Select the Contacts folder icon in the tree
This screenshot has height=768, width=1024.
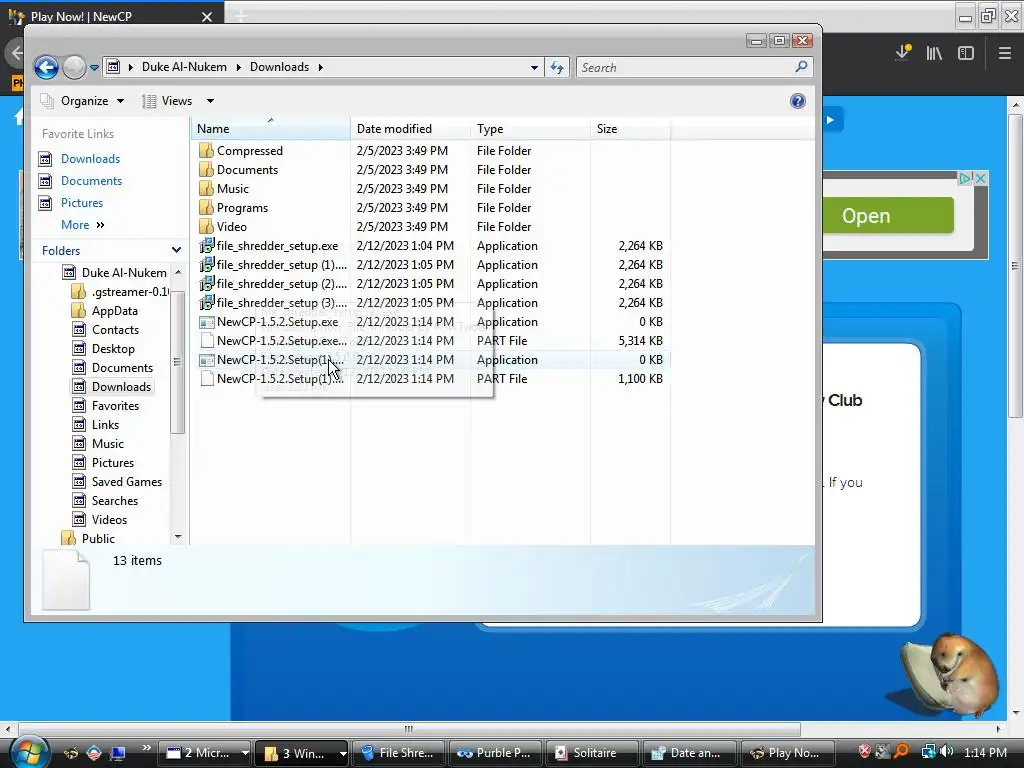coord(79,330)
